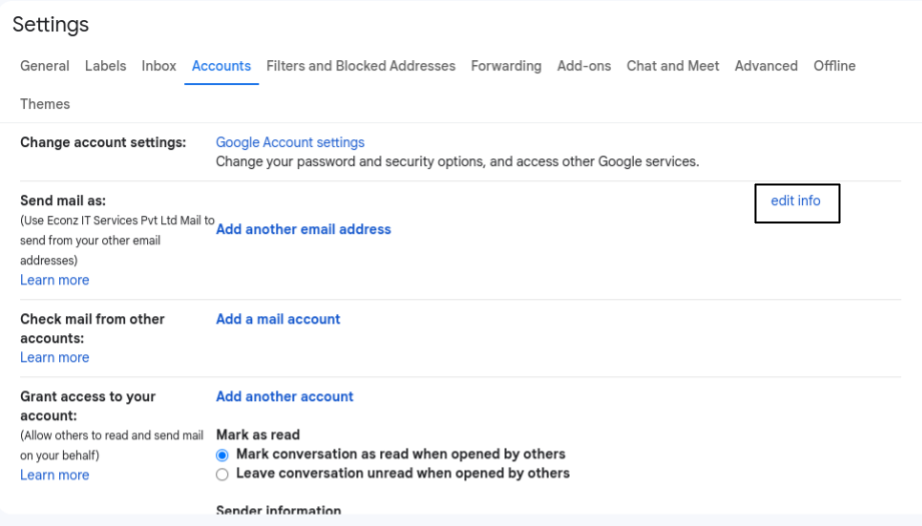Screen dimensions: 922x526
Task: Open the Forwarding tab
Action: coord(506,66)
